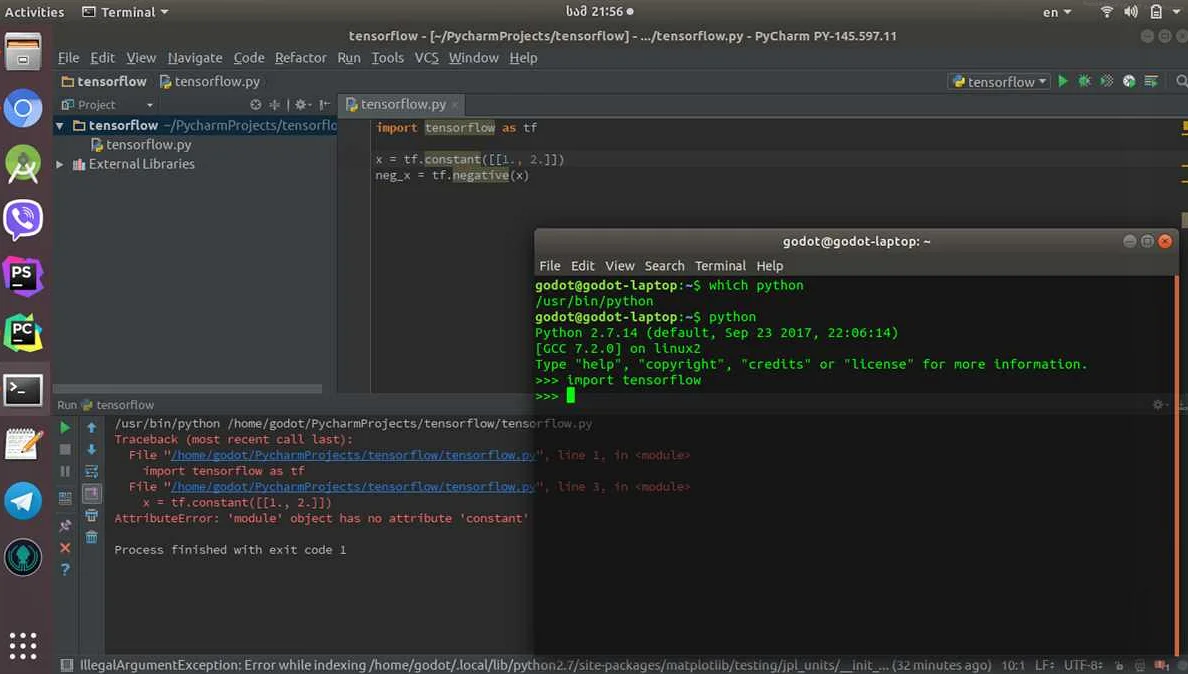
Task: Open the Window menu
Action: tap(474, 58)
